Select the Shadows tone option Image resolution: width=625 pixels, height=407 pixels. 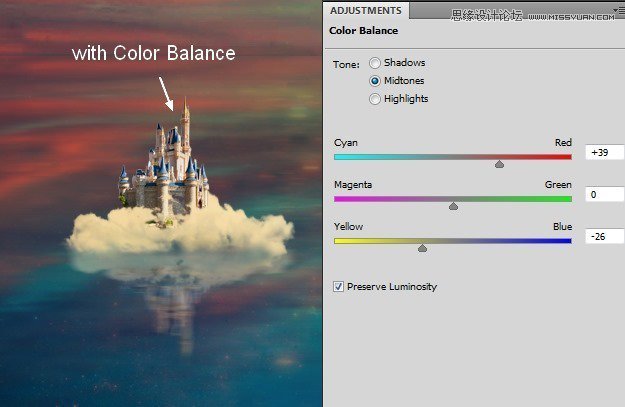(x=375, y=63)
